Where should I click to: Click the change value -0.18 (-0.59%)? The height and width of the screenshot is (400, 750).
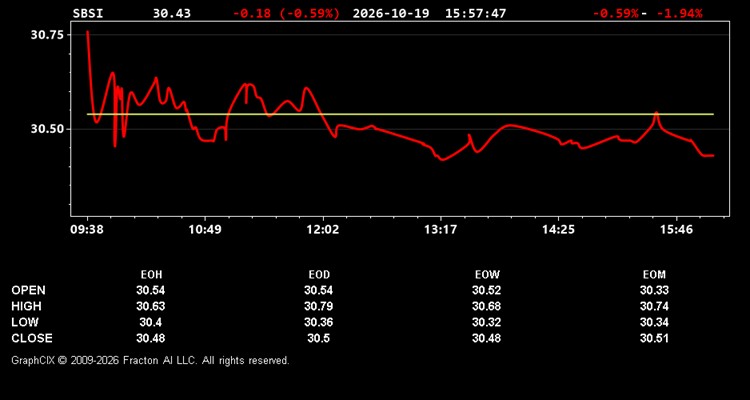click(287, 13)
